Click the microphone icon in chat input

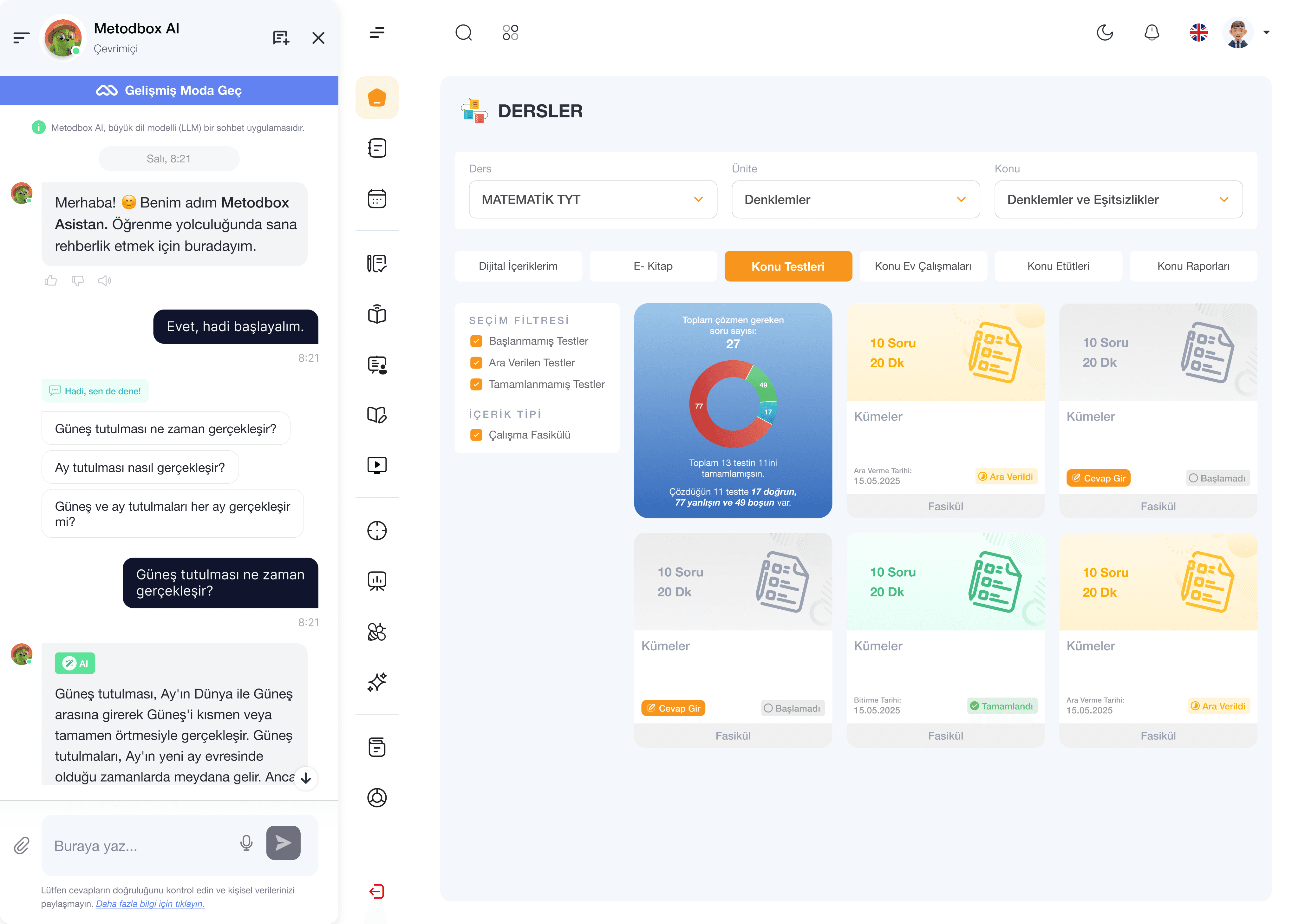click(x=246, y=842)
